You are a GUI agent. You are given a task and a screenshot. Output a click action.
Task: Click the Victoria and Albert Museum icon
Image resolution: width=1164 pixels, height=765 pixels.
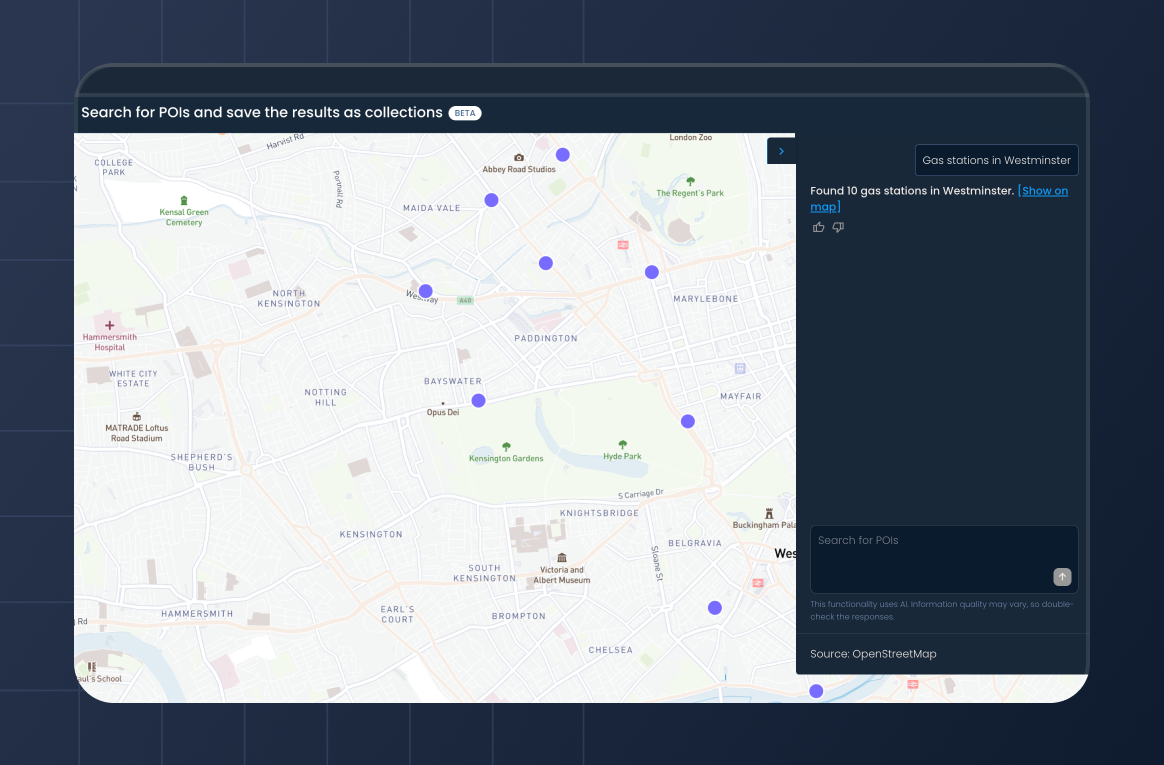[562, 558]
